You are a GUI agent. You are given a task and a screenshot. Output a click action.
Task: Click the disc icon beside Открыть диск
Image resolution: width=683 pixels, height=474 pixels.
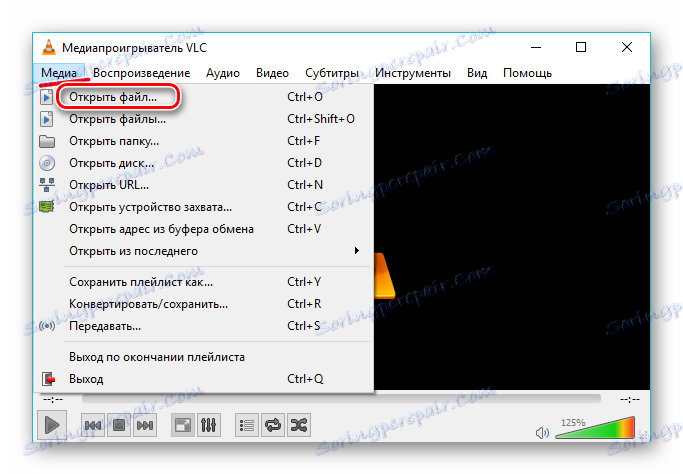click(x=47, y=163)
